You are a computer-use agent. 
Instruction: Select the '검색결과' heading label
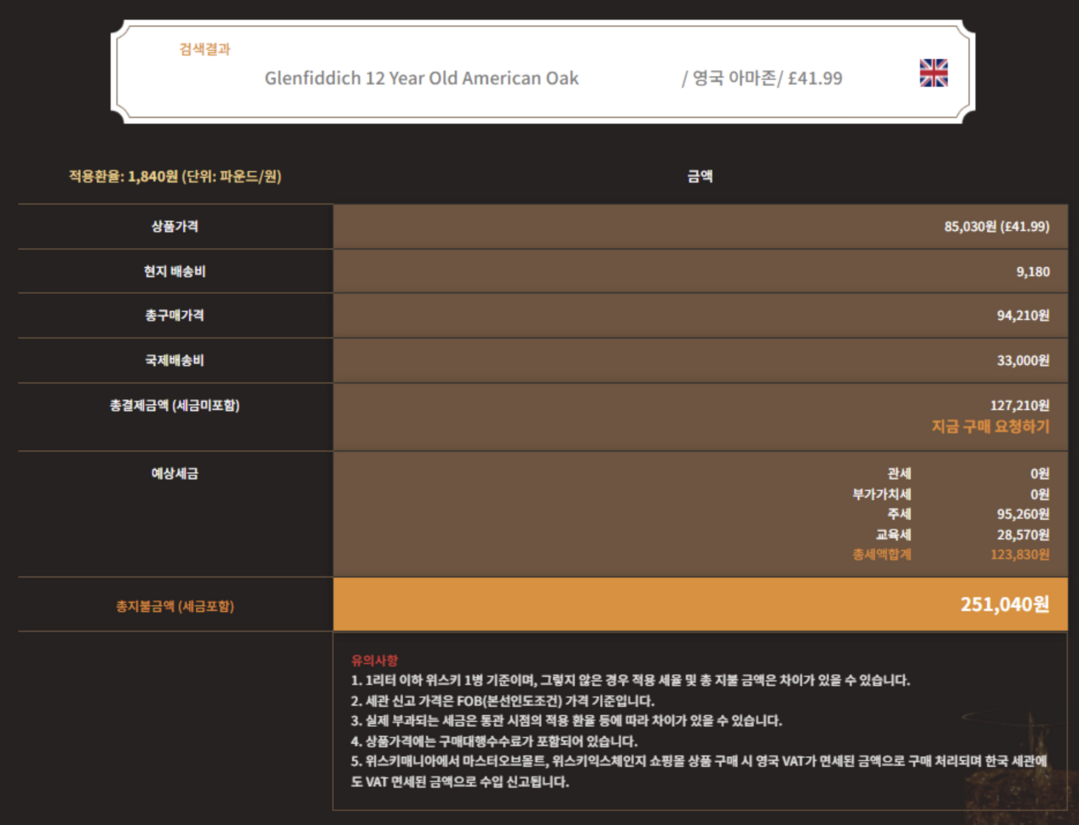coord(205,49)
